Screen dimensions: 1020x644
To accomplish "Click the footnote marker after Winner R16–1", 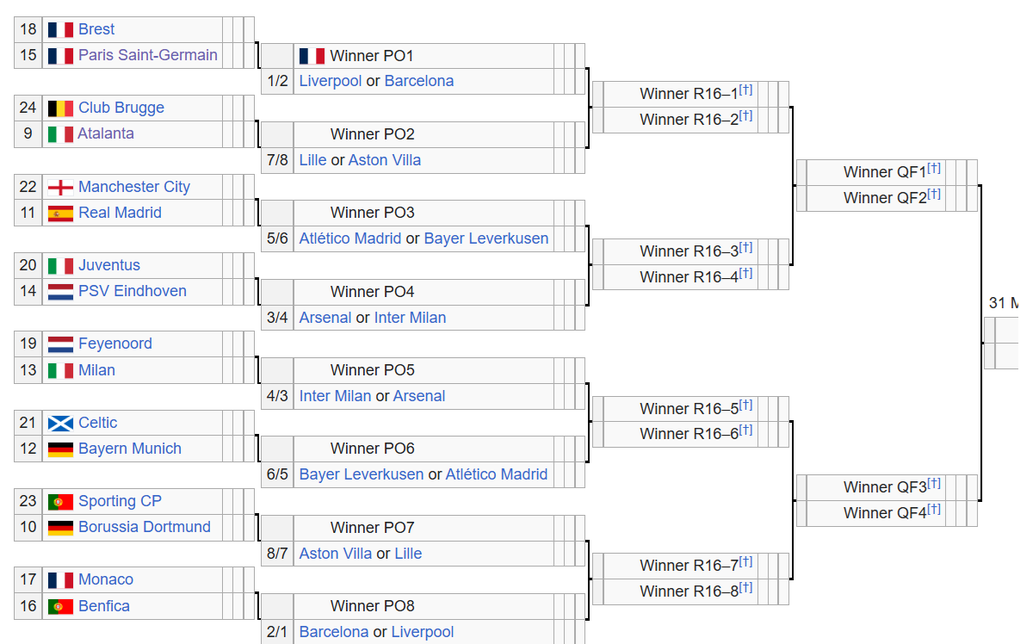I will pos(745,90).
